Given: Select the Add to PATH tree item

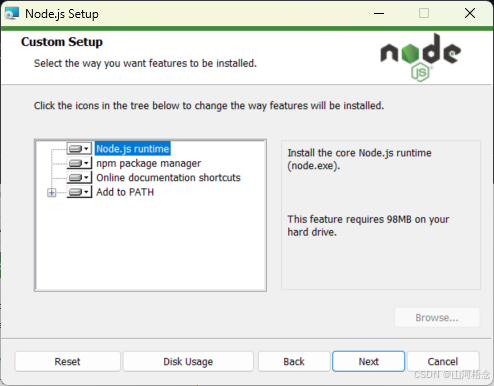Looking at the screenshot, I should (x=125, y=192).
